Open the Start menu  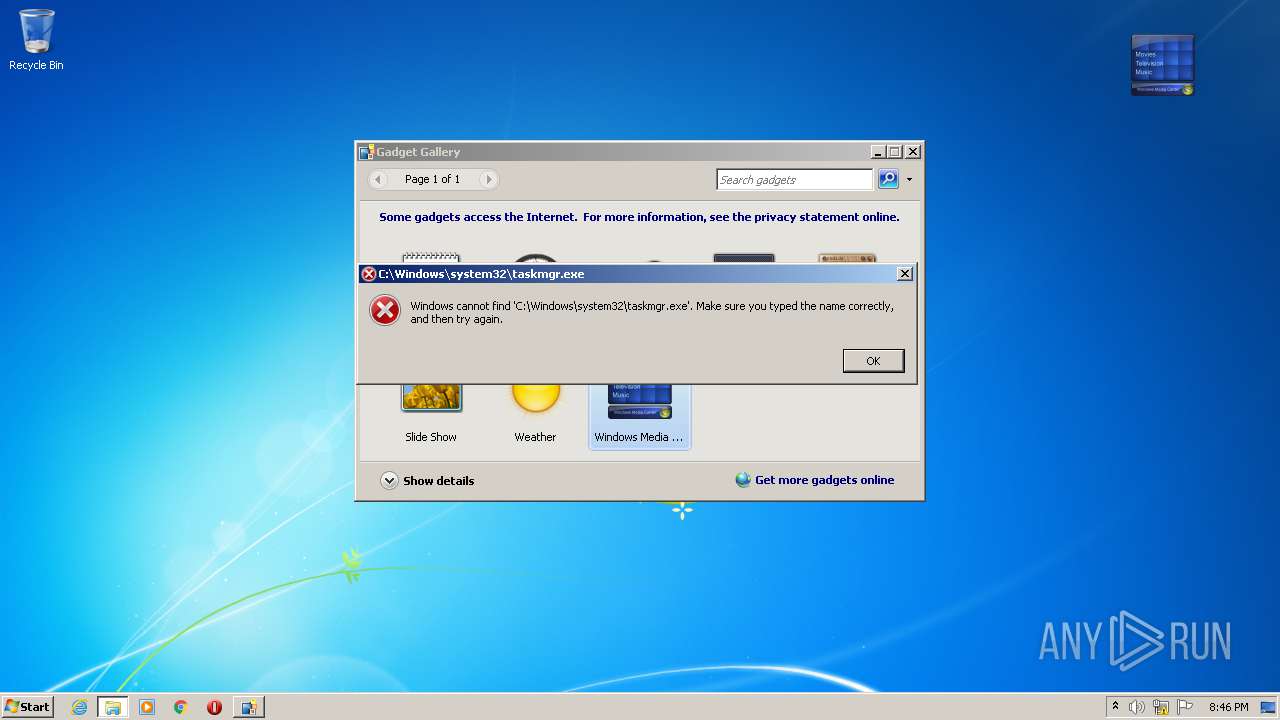(x=27, y=707)
